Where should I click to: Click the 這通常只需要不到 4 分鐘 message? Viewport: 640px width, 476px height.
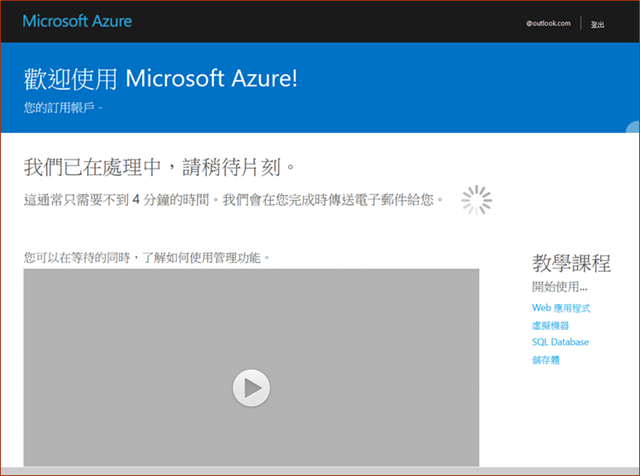[x=233, y=200]
